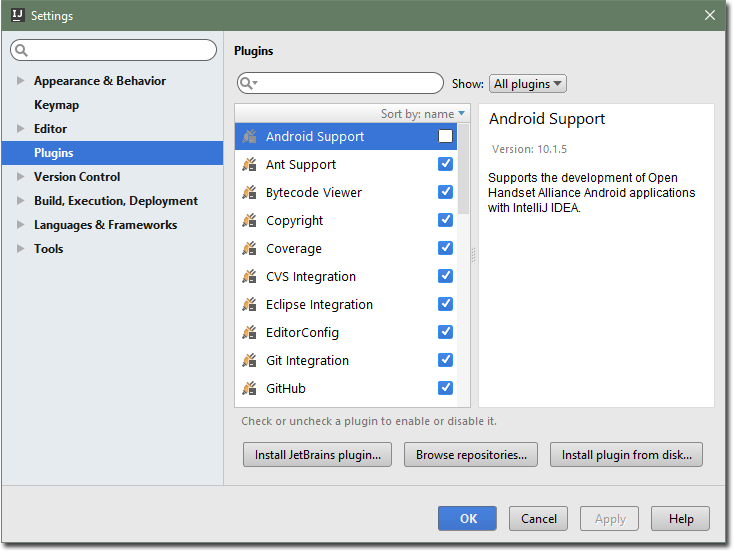The height and width of the screenshot is (551, 733).
Task: Click Install plugin from disk button
Action: [626, 455]
